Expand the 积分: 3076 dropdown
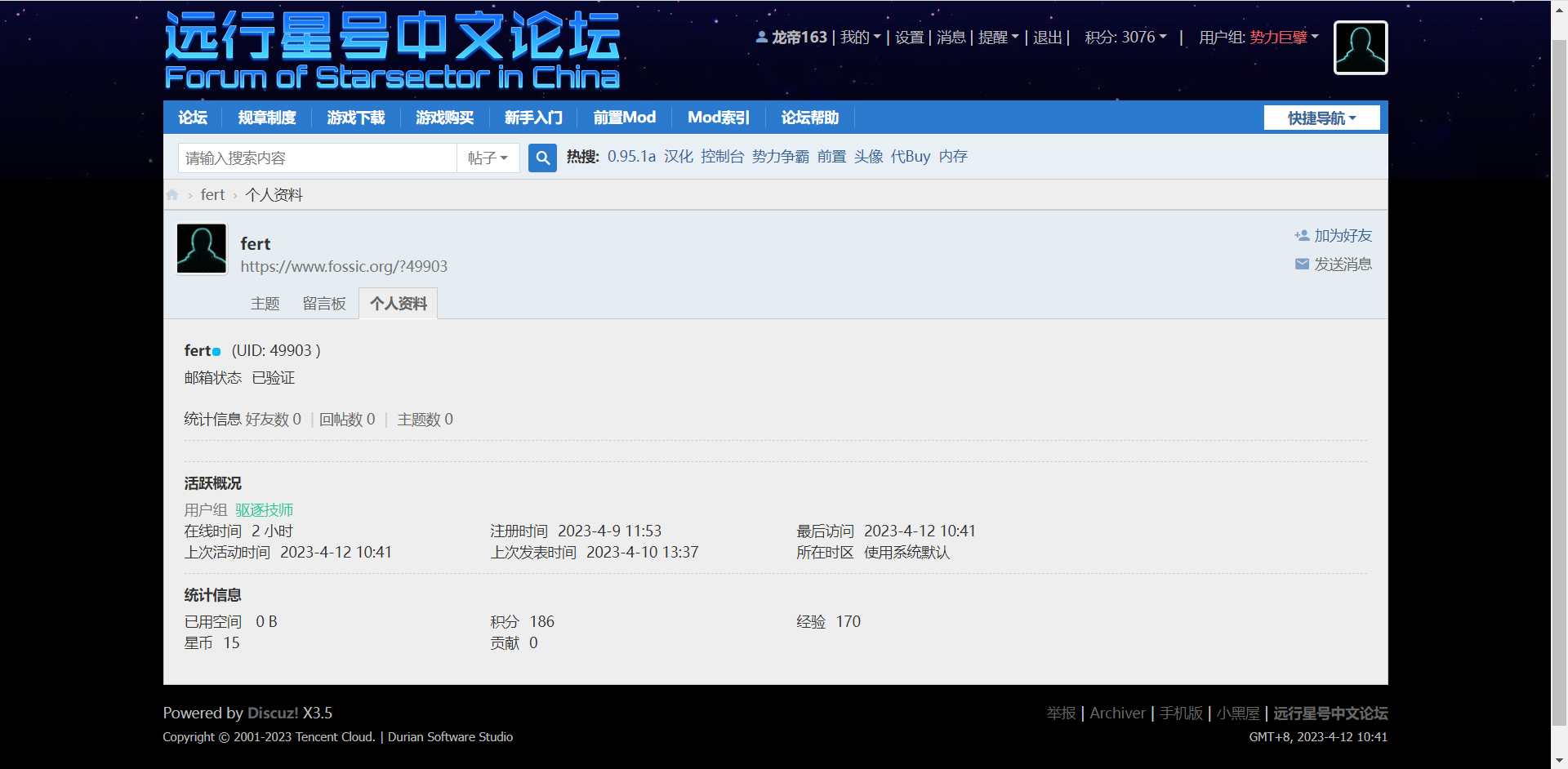The image size is (1568, 769). coord(1125,38)
